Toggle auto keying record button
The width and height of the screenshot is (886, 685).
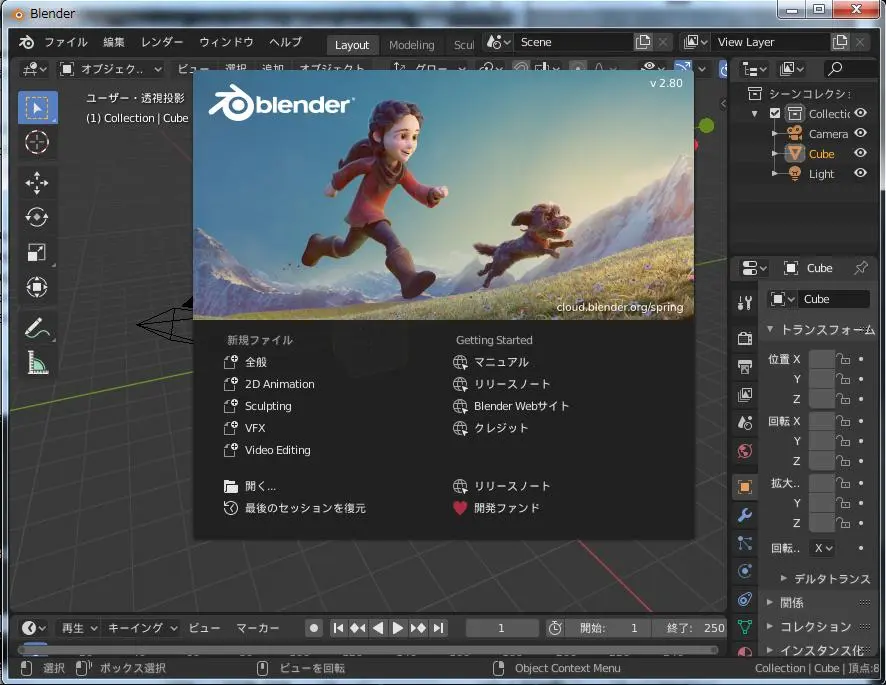click(314, 628)
